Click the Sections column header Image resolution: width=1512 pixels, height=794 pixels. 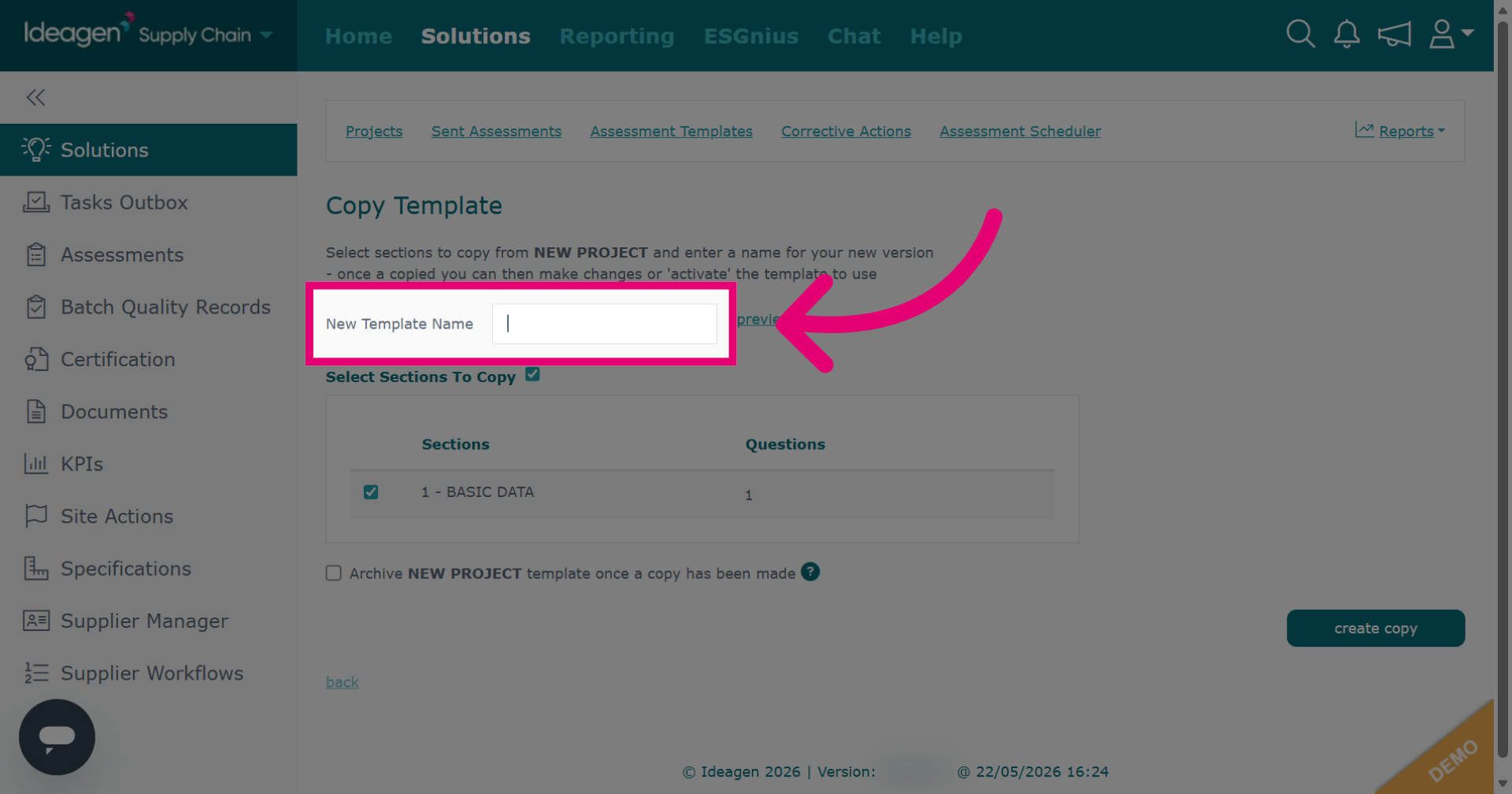coord(455,444)
